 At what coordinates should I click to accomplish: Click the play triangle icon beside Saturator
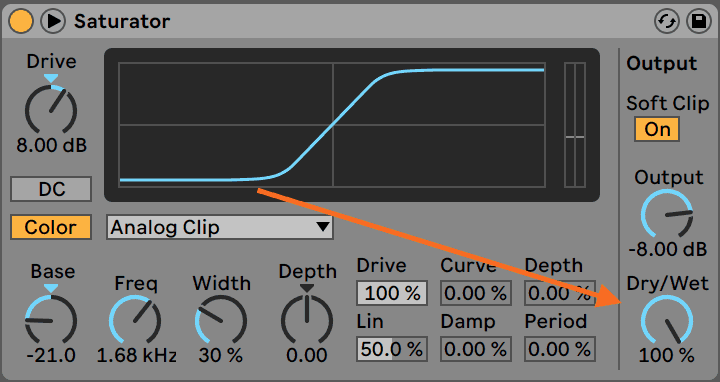53,21
